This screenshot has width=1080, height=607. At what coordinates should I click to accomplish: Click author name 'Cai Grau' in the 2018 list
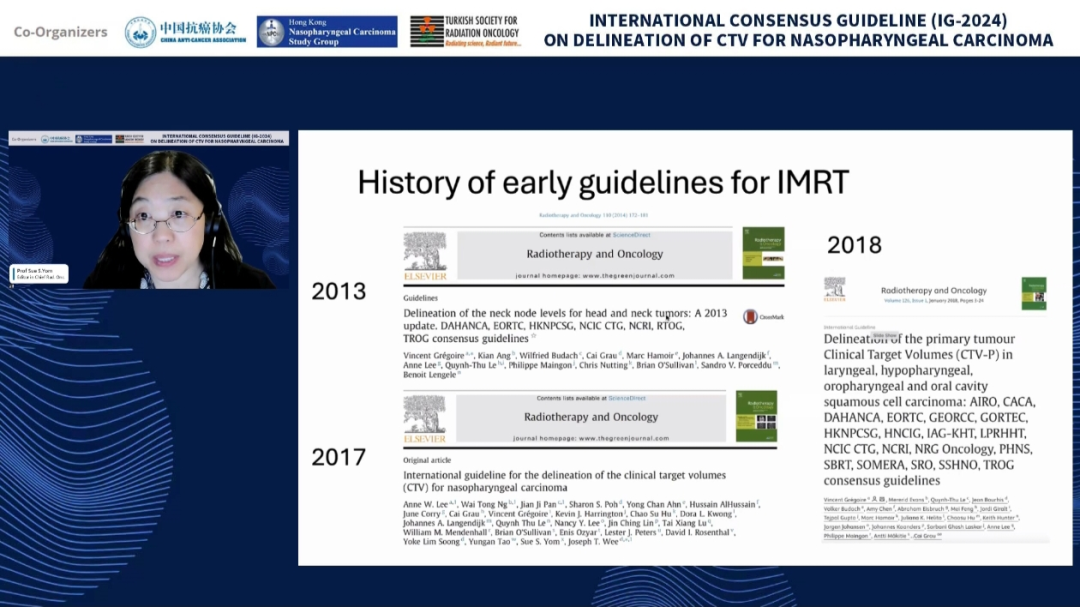pos(925,535)
